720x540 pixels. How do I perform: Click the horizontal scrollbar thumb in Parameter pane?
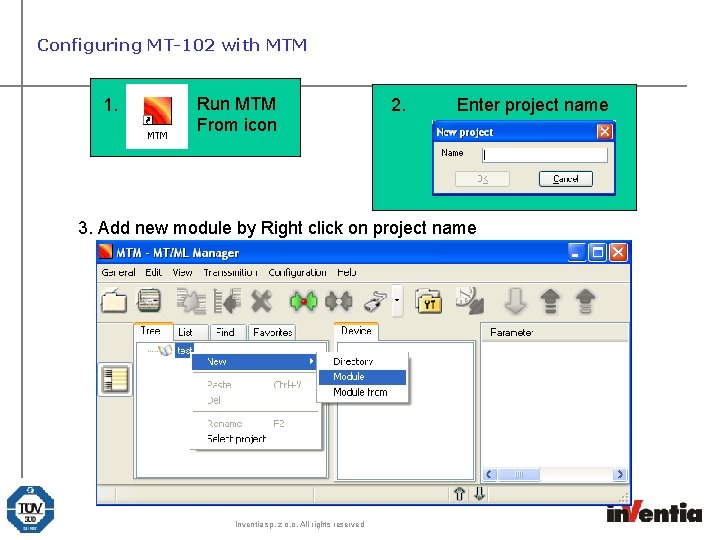[519, 474]
